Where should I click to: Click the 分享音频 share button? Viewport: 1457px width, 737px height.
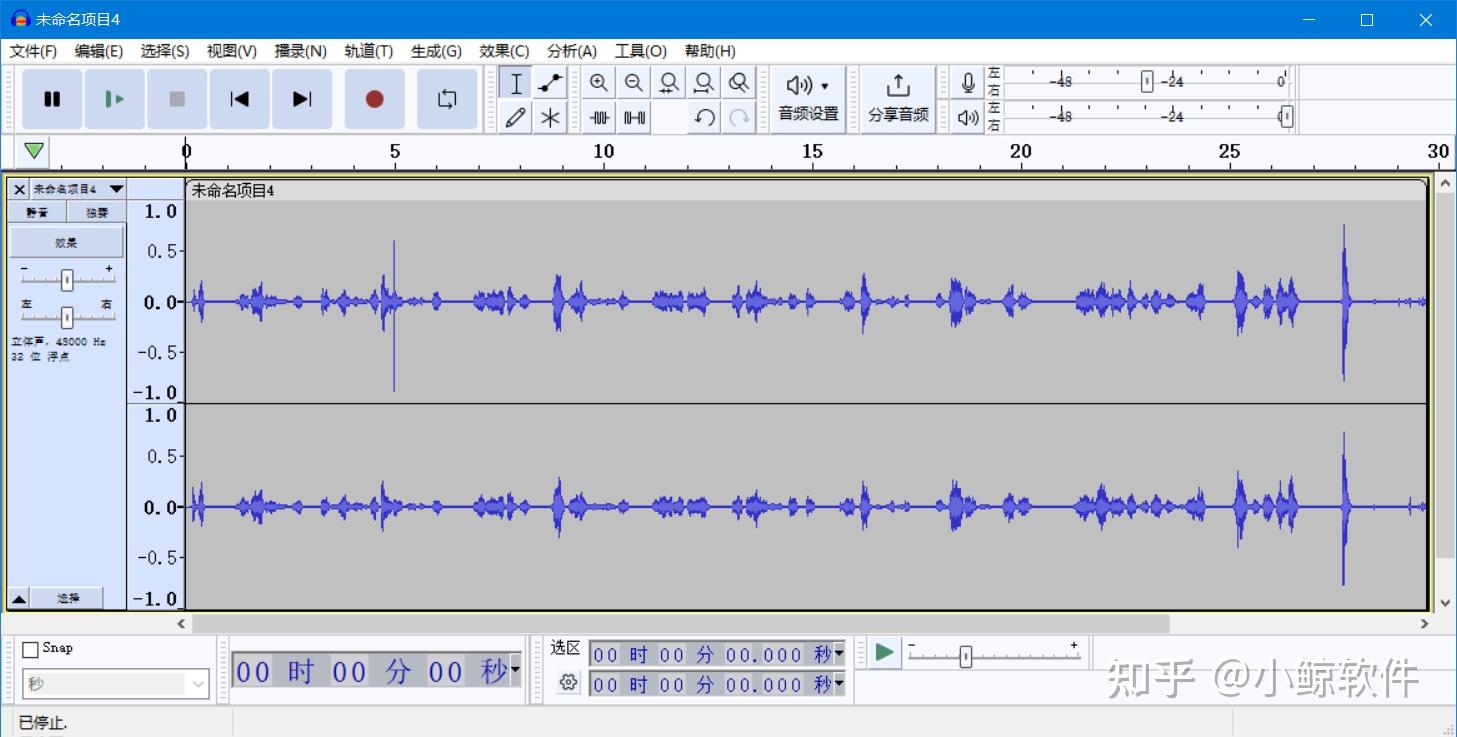coord(897,98)
